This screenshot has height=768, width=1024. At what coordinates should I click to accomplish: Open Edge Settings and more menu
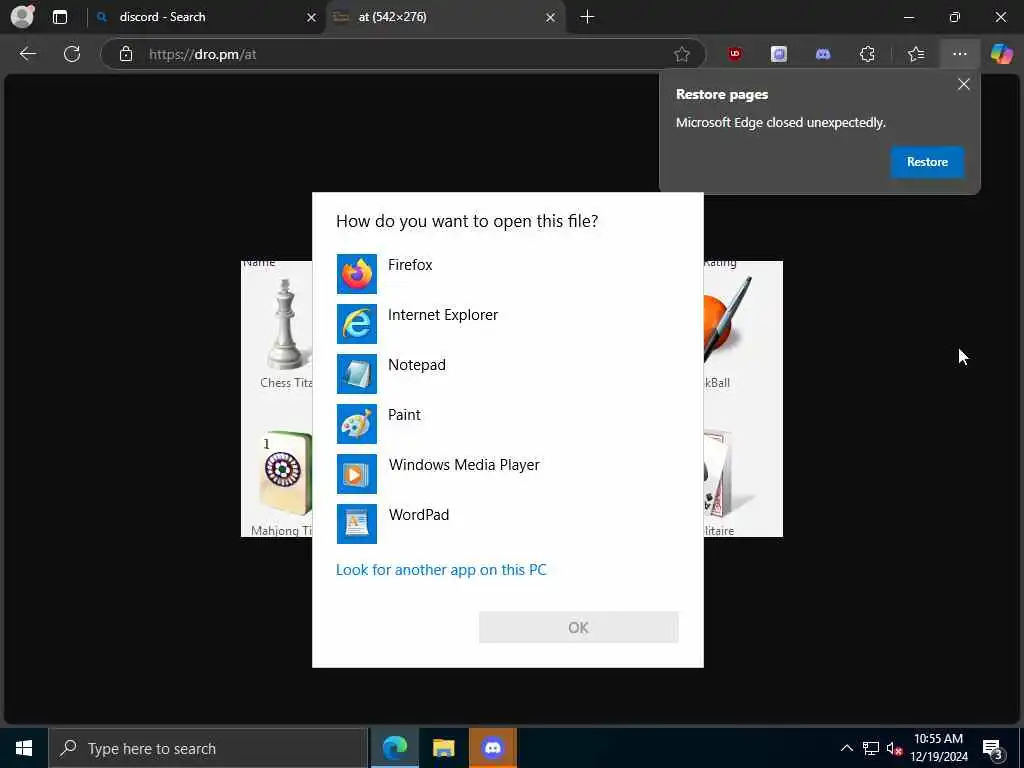(959, 54)
